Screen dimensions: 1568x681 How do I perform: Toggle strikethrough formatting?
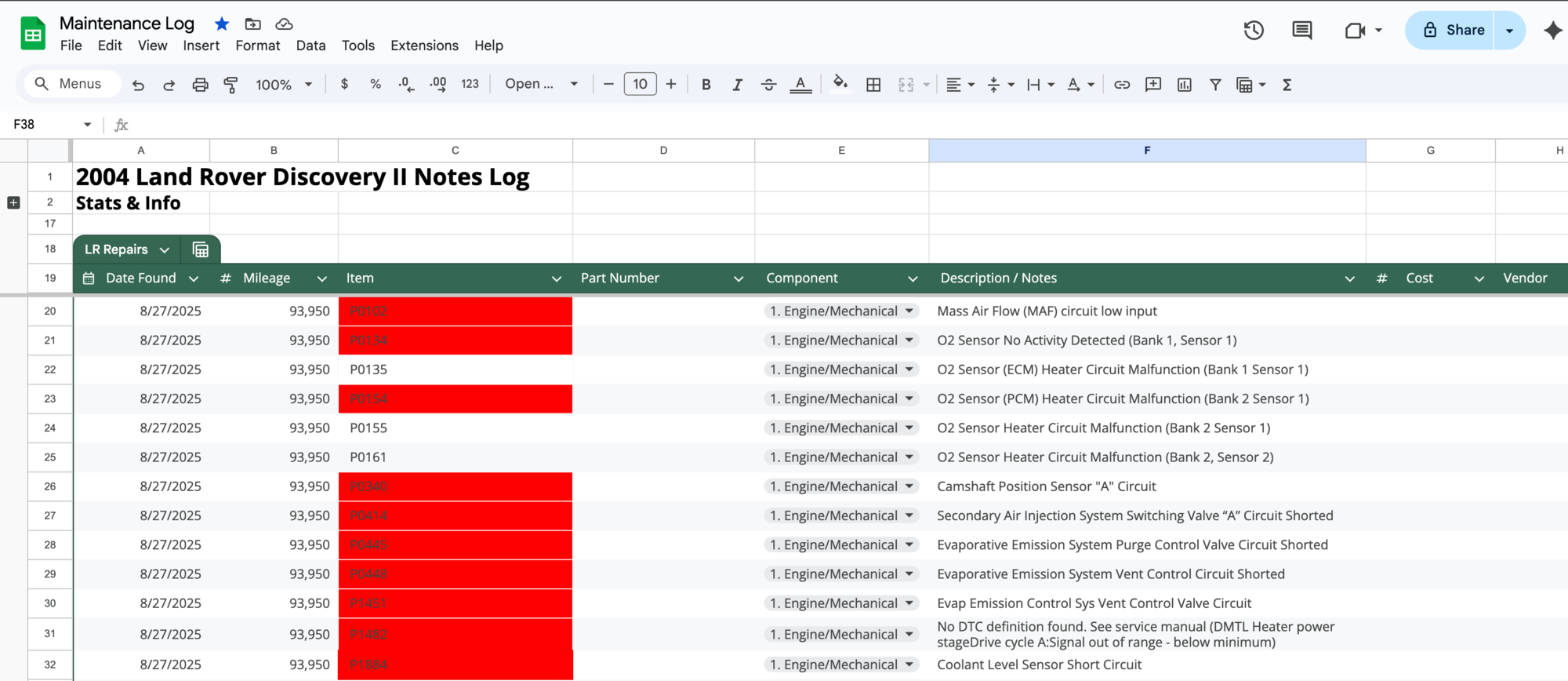point(768,85)
